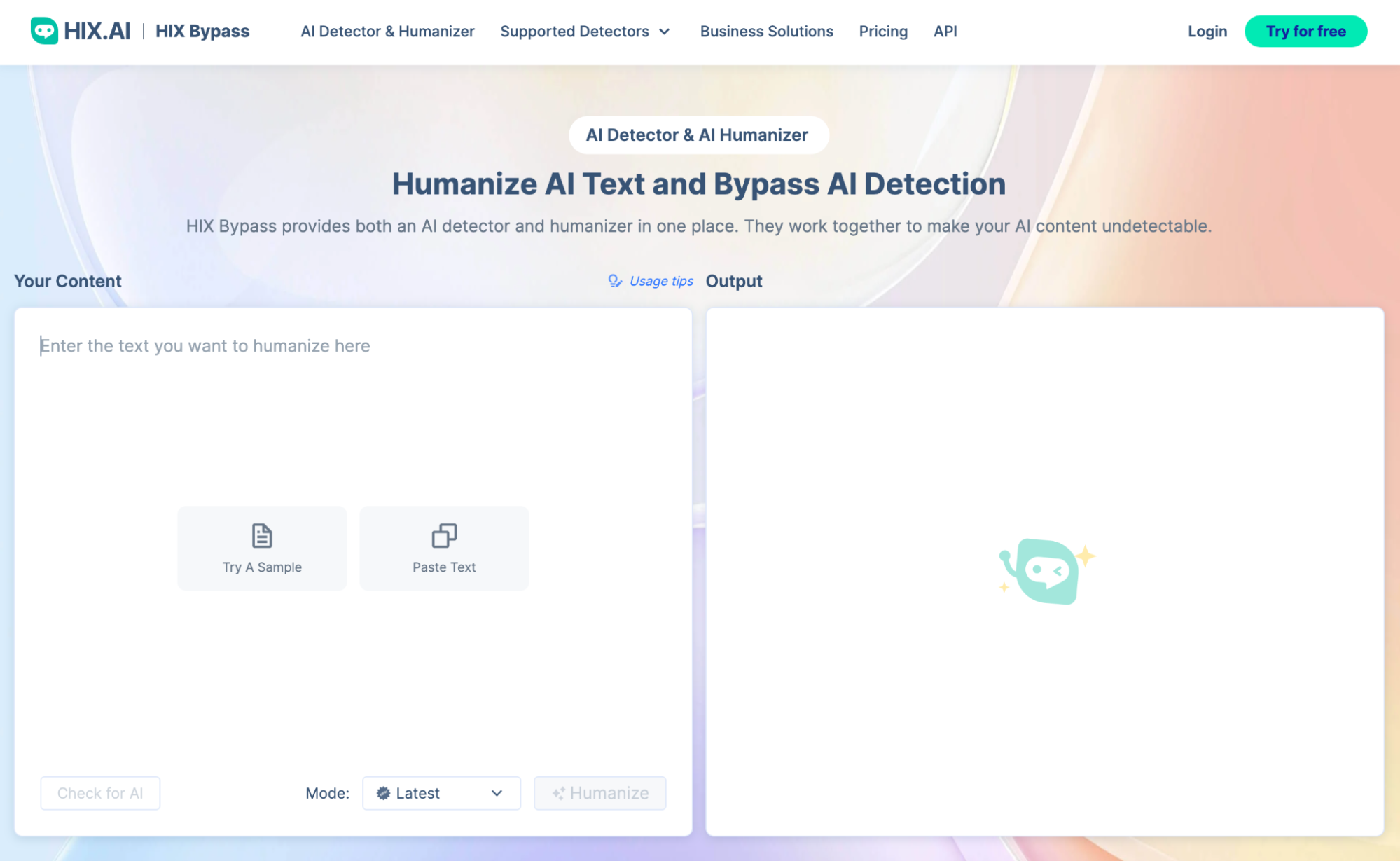
Task: Click the Try for free button
Action: [1305, 32]
